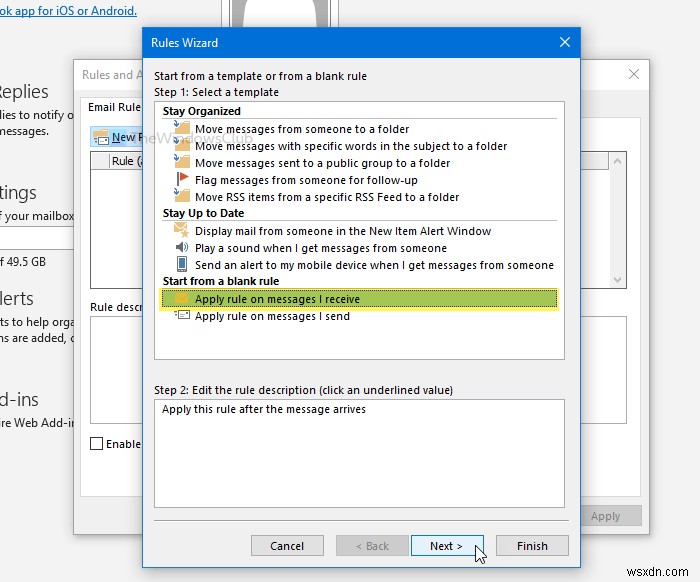700x582 pixels.
Task: Close the Rules Wizard dialog
Action: (x=565, y=42)
